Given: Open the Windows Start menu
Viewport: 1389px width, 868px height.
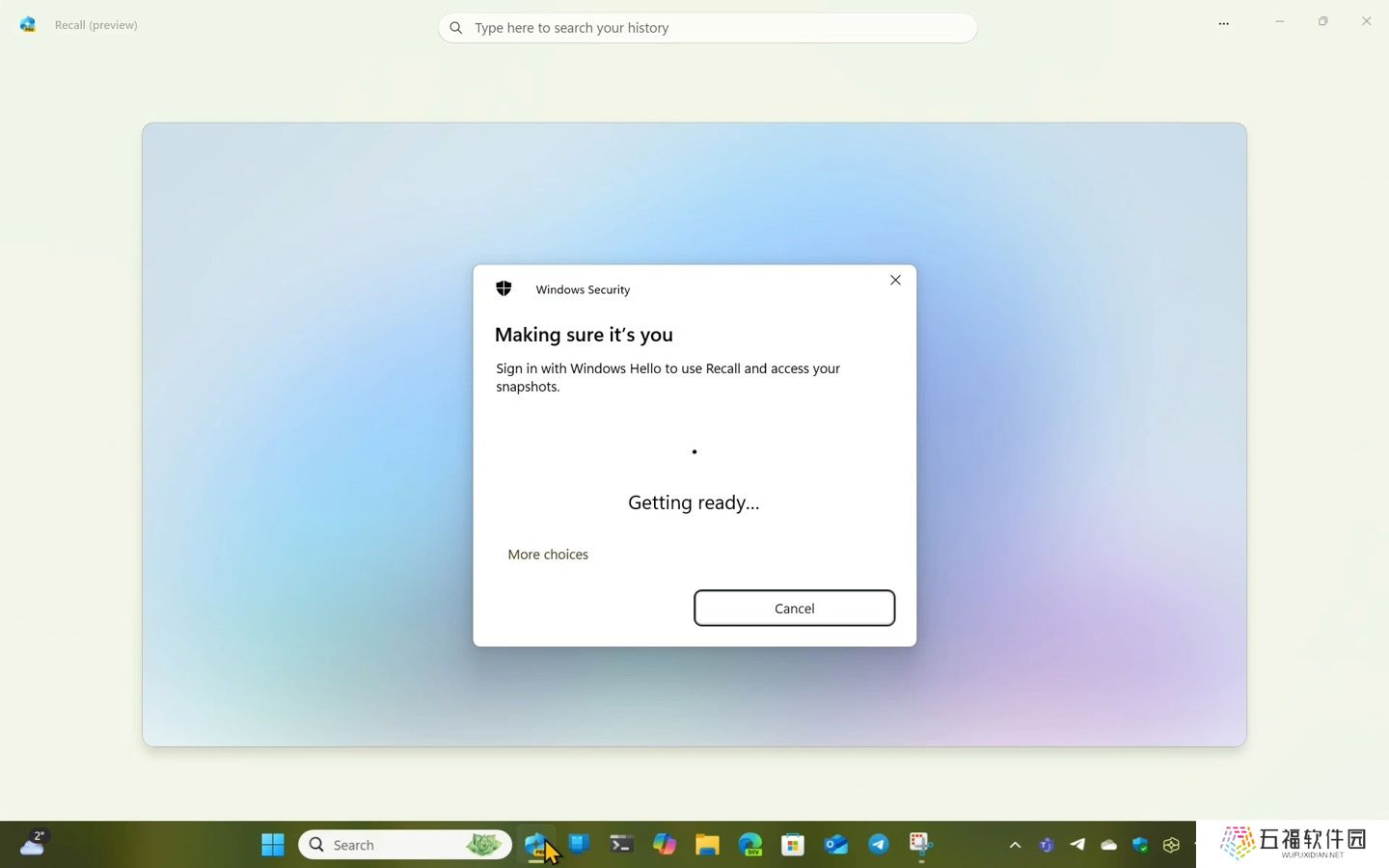Looking at the screenshot, I should click(x=273, y=845).
